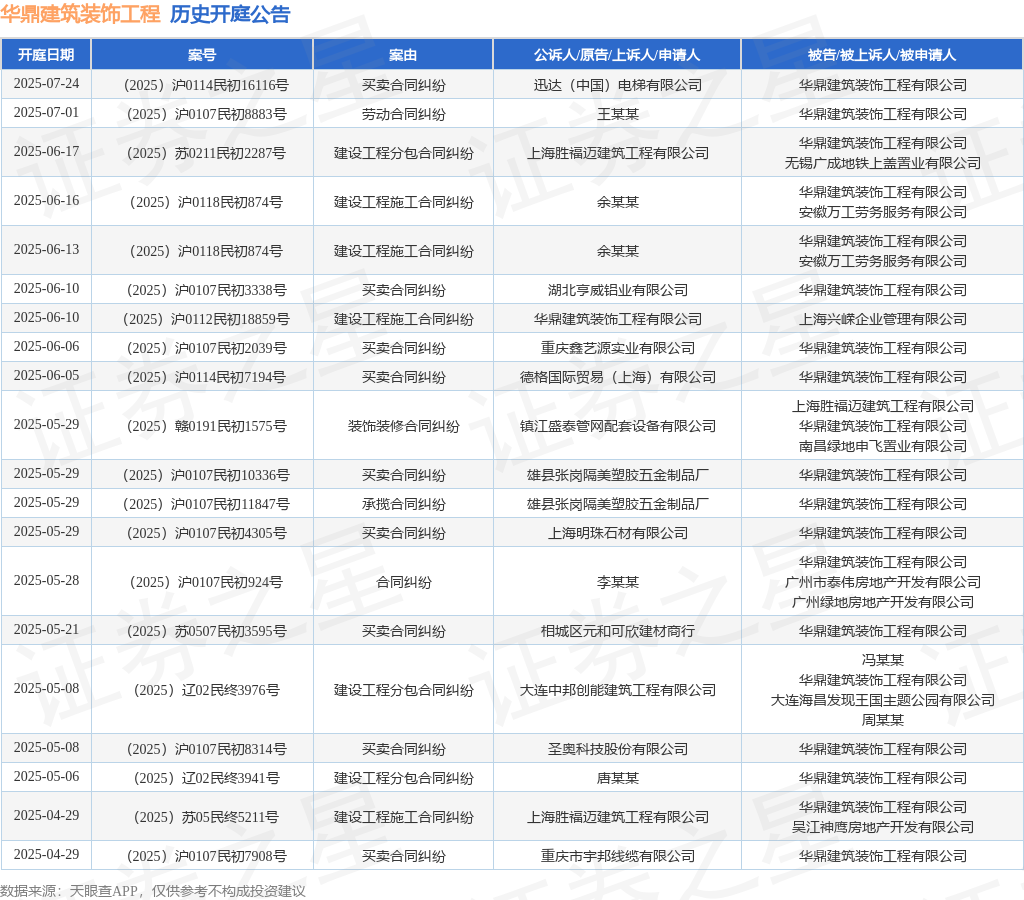
Task: Click the 开庭日期 column header
Action: coord(46,55)
